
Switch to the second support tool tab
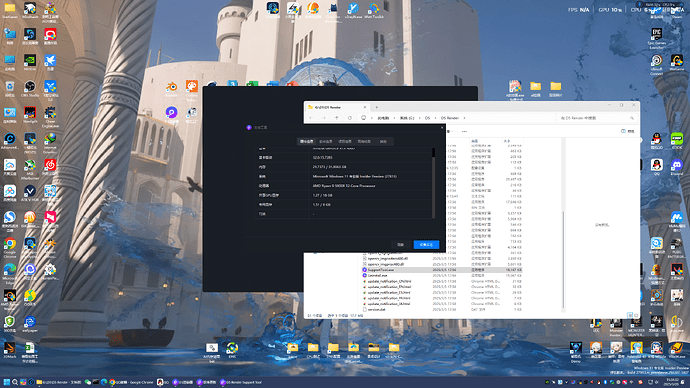tap(326, 142)
